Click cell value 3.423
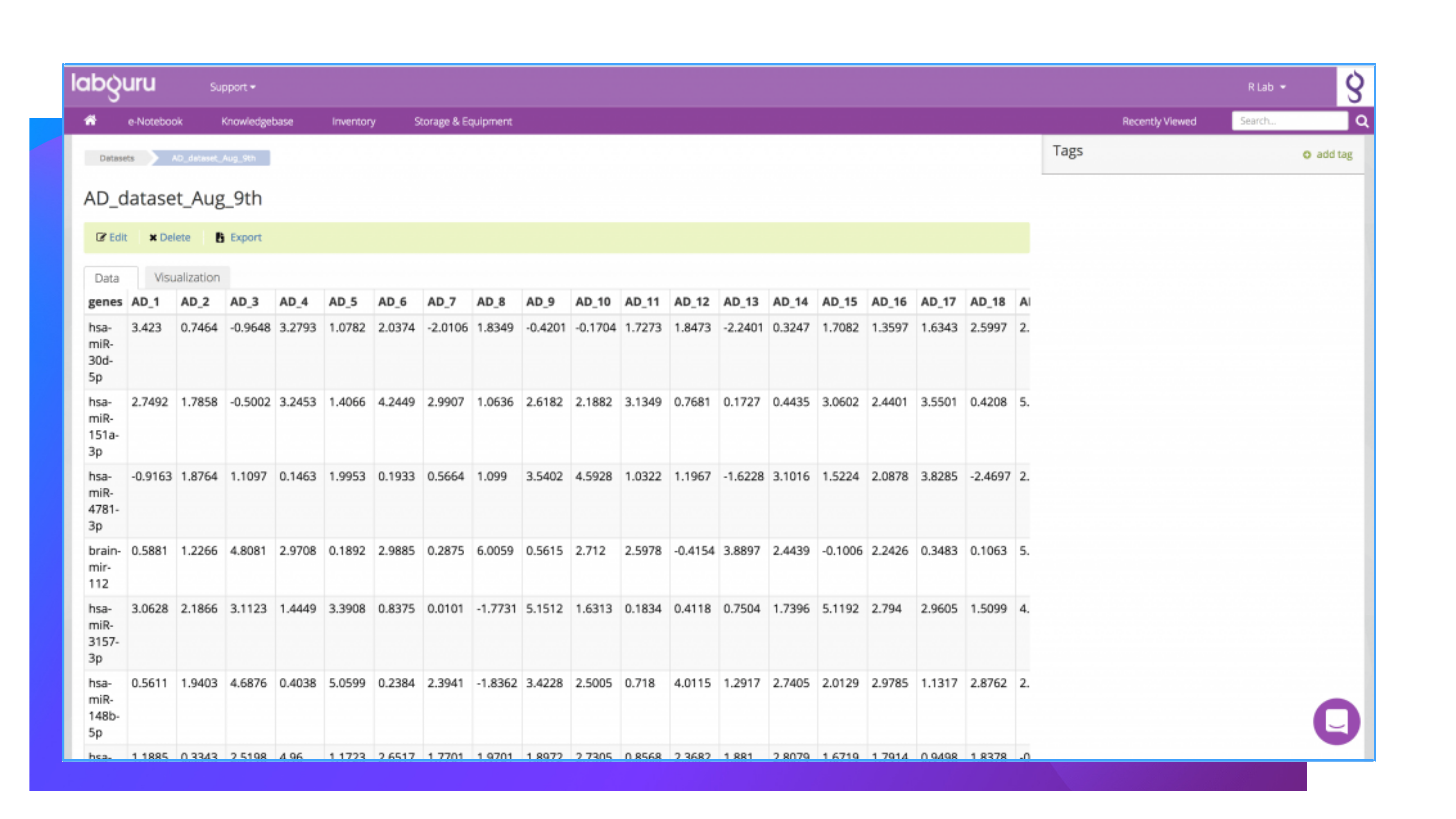 pos(146,328)
